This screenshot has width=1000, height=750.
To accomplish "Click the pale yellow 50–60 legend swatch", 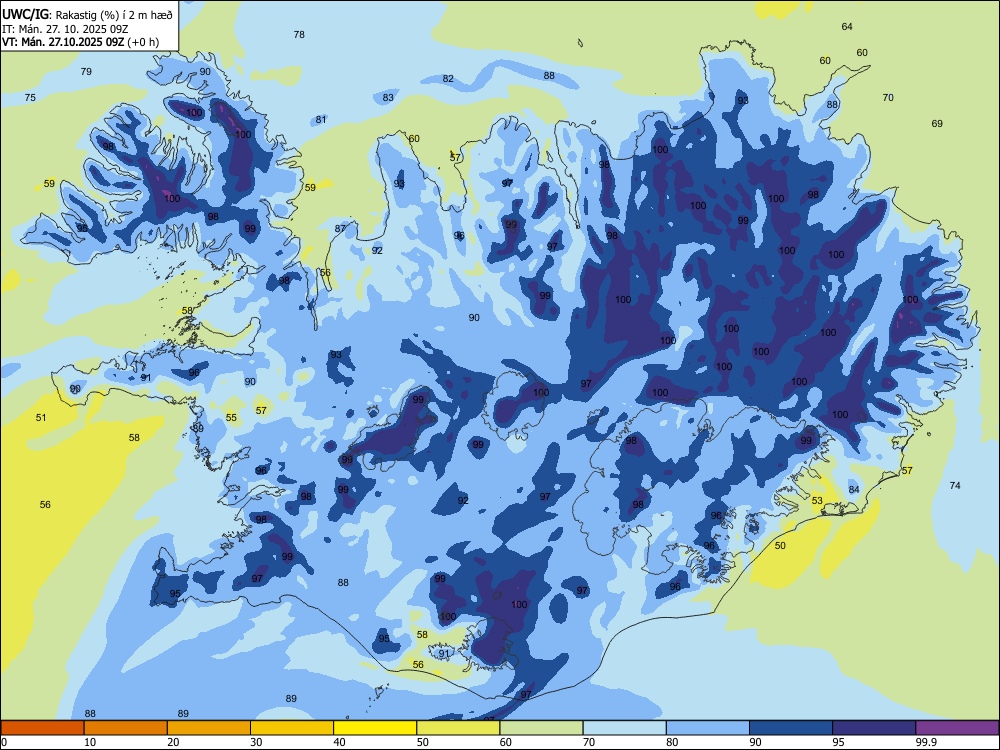I will click(x=458, y=728).
